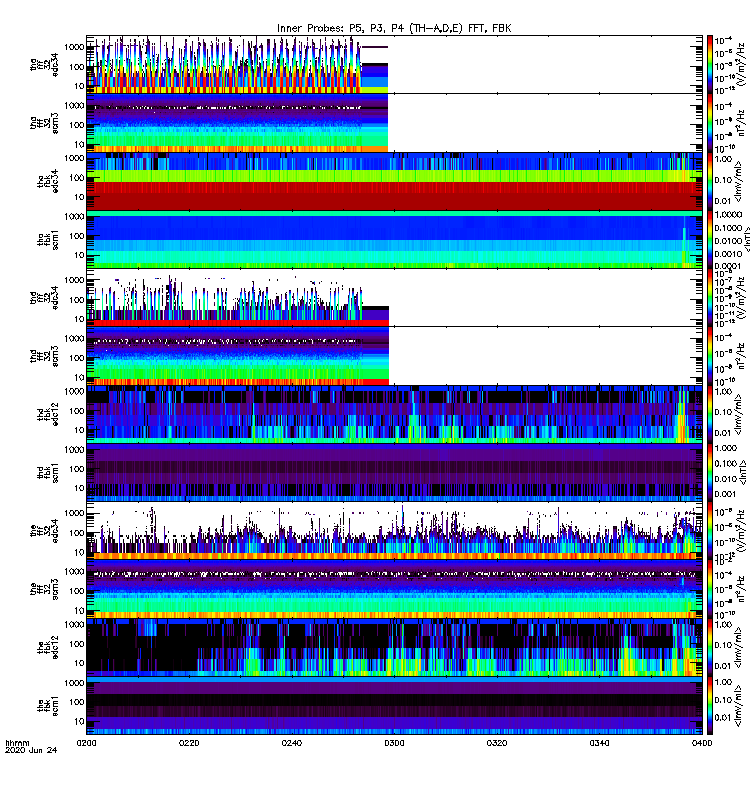Click the tha fbk edc34 spectrogram with red band
Image resolution: width=750 pixels, height=800 pixels.
tap(394, 181)
